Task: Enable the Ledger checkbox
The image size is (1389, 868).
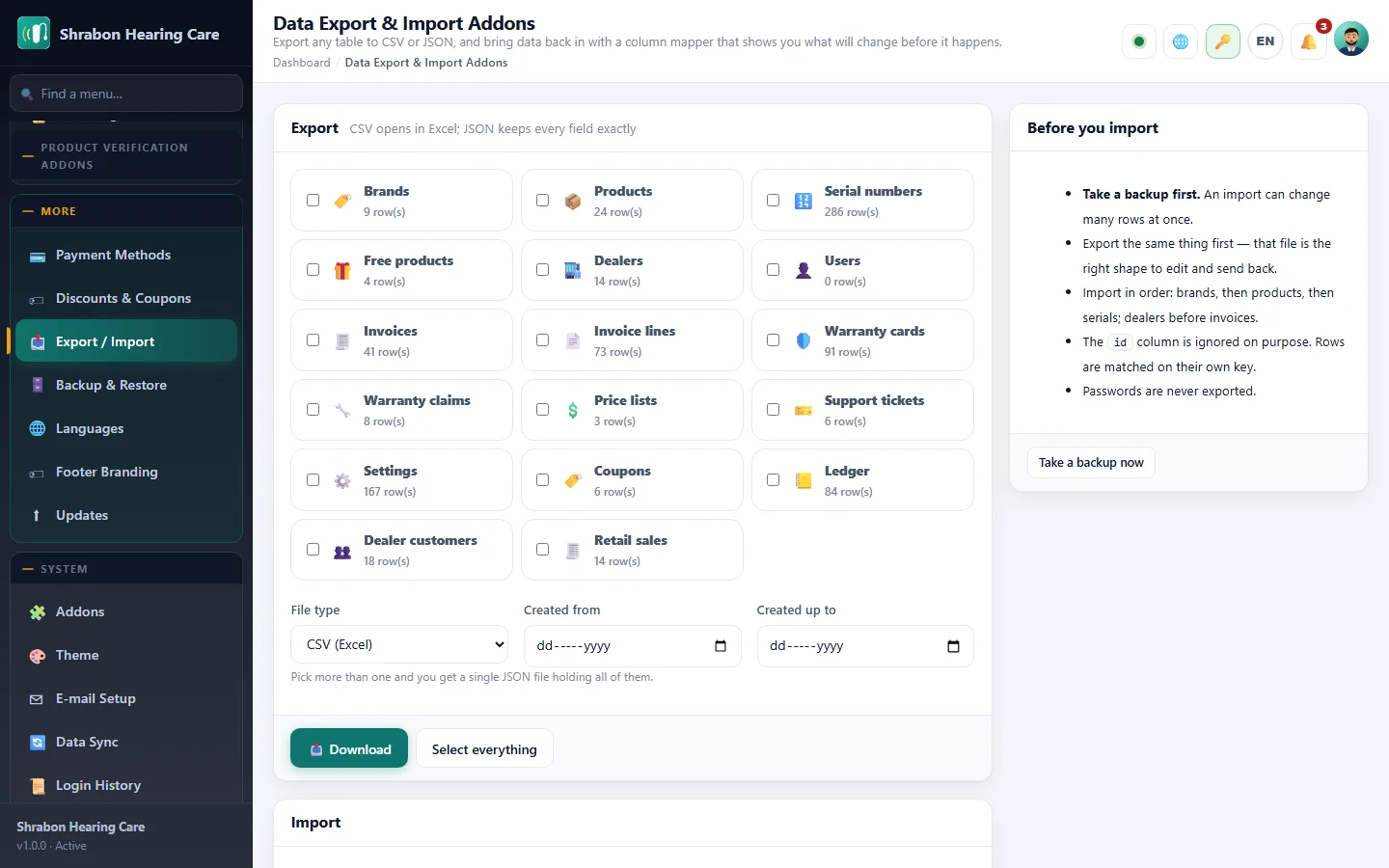Action: (774, 480)
